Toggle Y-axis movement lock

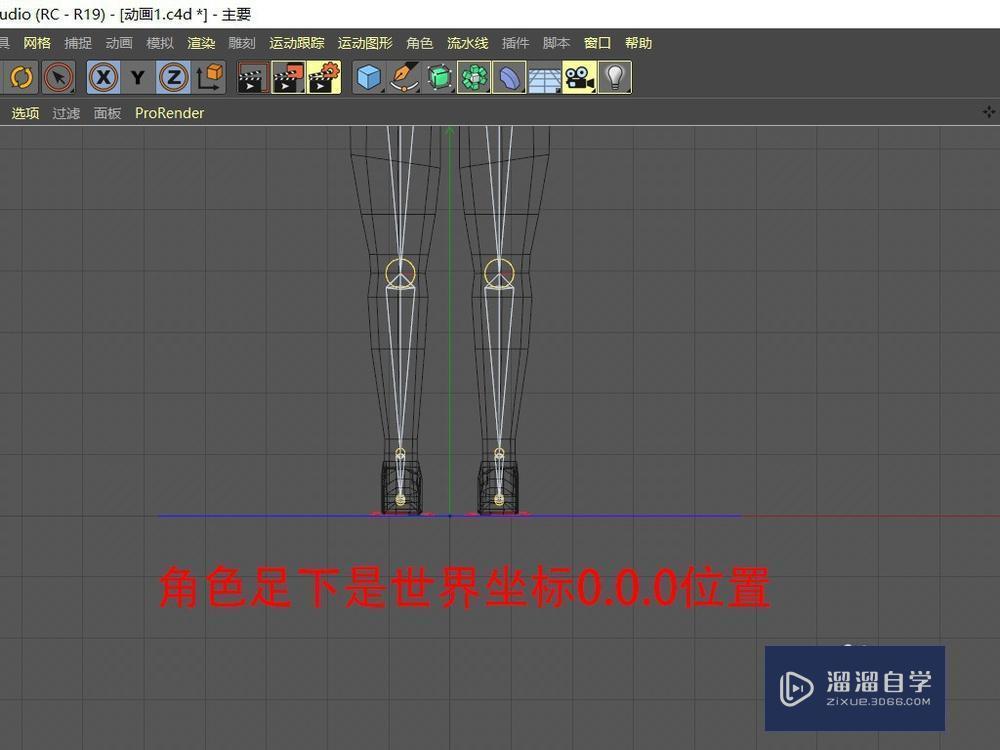pos(137,77)
